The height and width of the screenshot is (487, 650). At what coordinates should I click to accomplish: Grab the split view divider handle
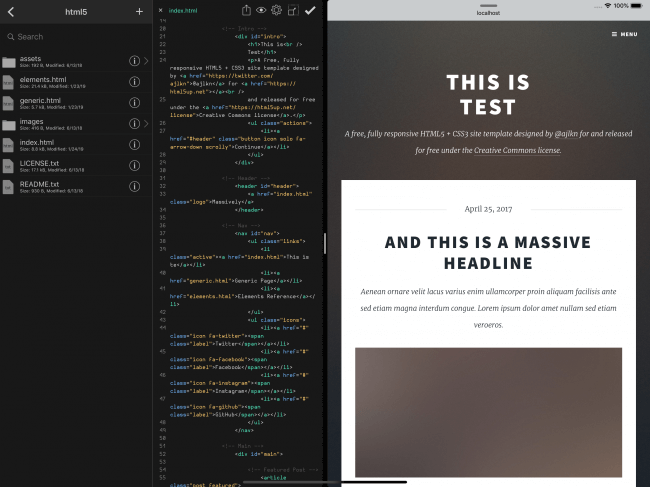tap(325, 243)
